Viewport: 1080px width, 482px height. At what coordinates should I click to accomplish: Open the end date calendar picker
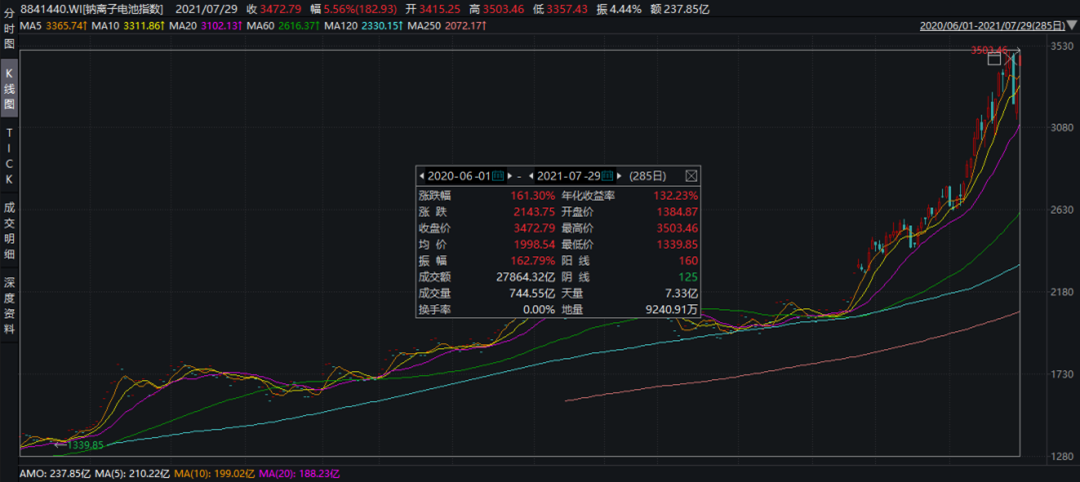click(609, 176)
